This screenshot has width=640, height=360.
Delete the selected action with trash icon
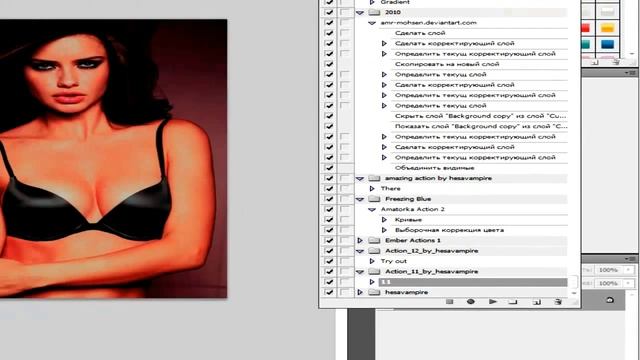[558, 302]
